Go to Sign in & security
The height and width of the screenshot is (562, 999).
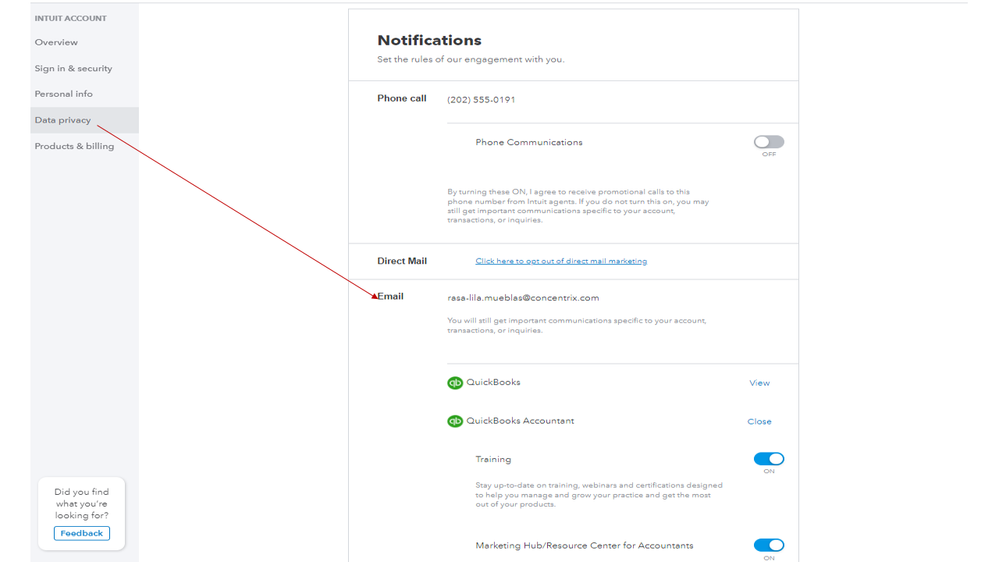click(x=73, y=69)
